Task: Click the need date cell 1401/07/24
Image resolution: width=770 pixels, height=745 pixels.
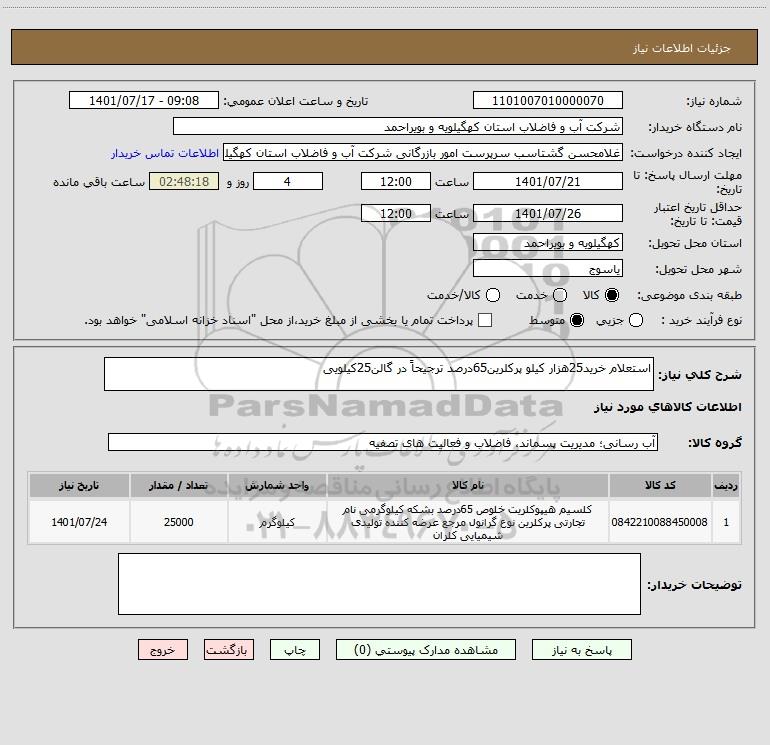Action: [79, 522]
